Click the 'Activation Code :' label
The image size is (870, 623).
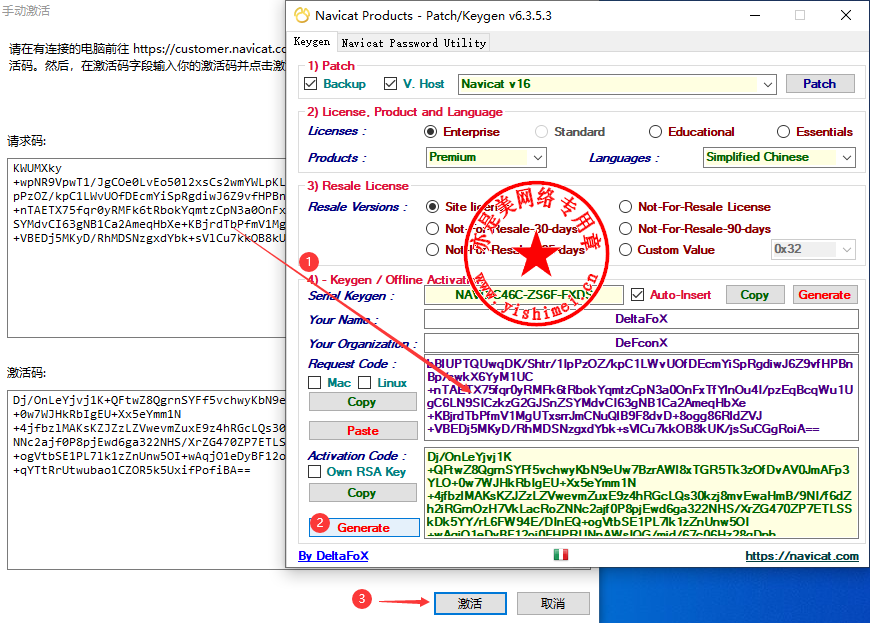pos(357,456)
